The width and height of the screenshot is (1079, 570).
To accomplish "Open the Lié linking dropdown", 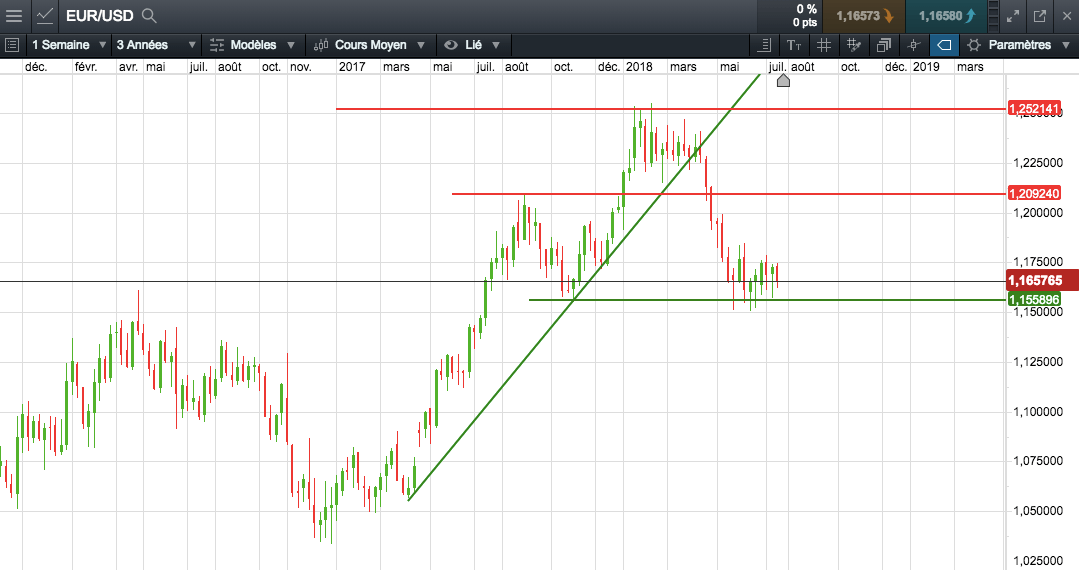I will pyautogui.click(x=472, y=45).
